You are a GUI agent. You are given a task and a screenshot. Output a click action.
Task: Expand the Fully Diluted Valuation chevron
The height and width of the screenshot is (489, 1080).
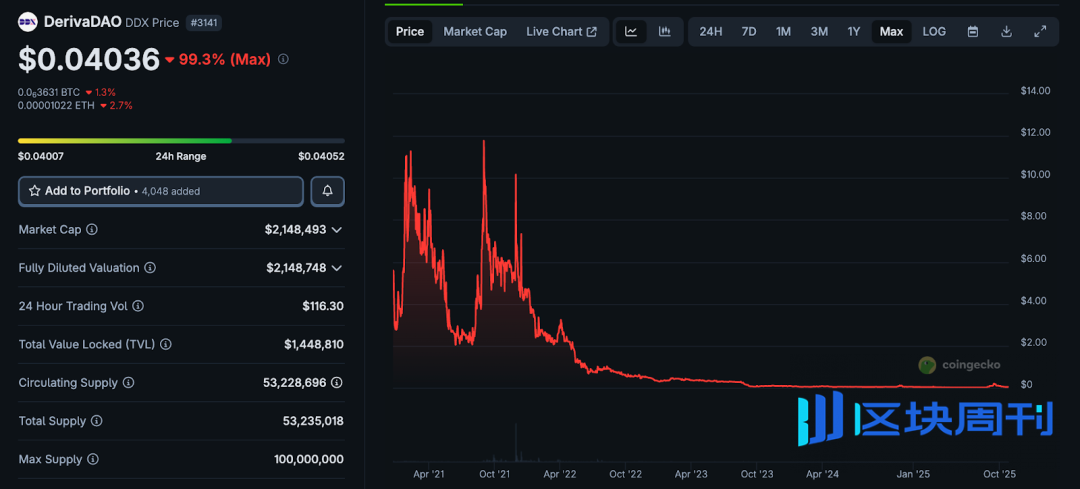coord(337,268)
